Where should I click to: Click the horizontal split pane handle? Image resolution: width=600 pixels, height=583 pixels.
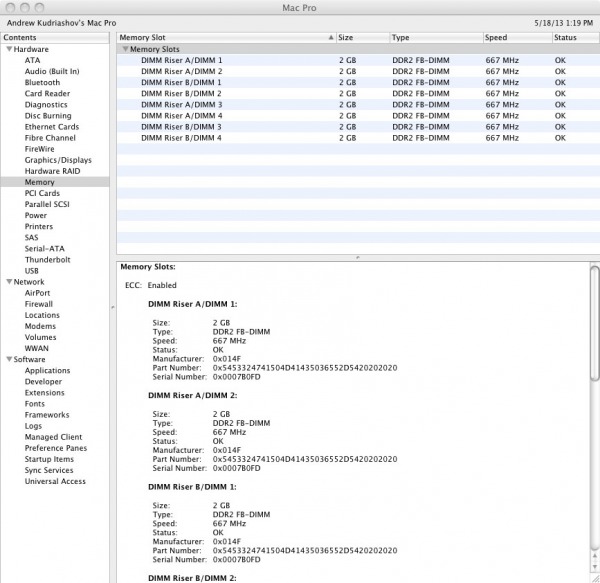coord(358,258)
